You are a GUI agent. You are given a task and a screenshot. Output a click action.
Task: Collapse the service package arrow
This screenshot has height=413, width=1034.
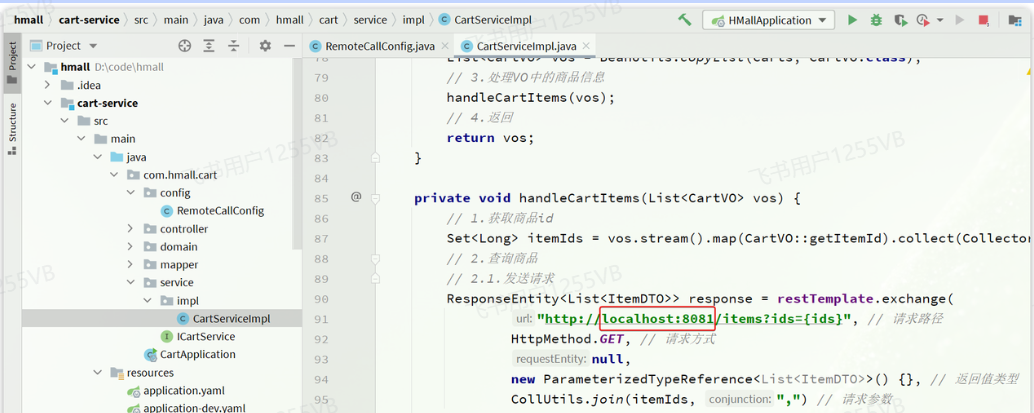130,282
